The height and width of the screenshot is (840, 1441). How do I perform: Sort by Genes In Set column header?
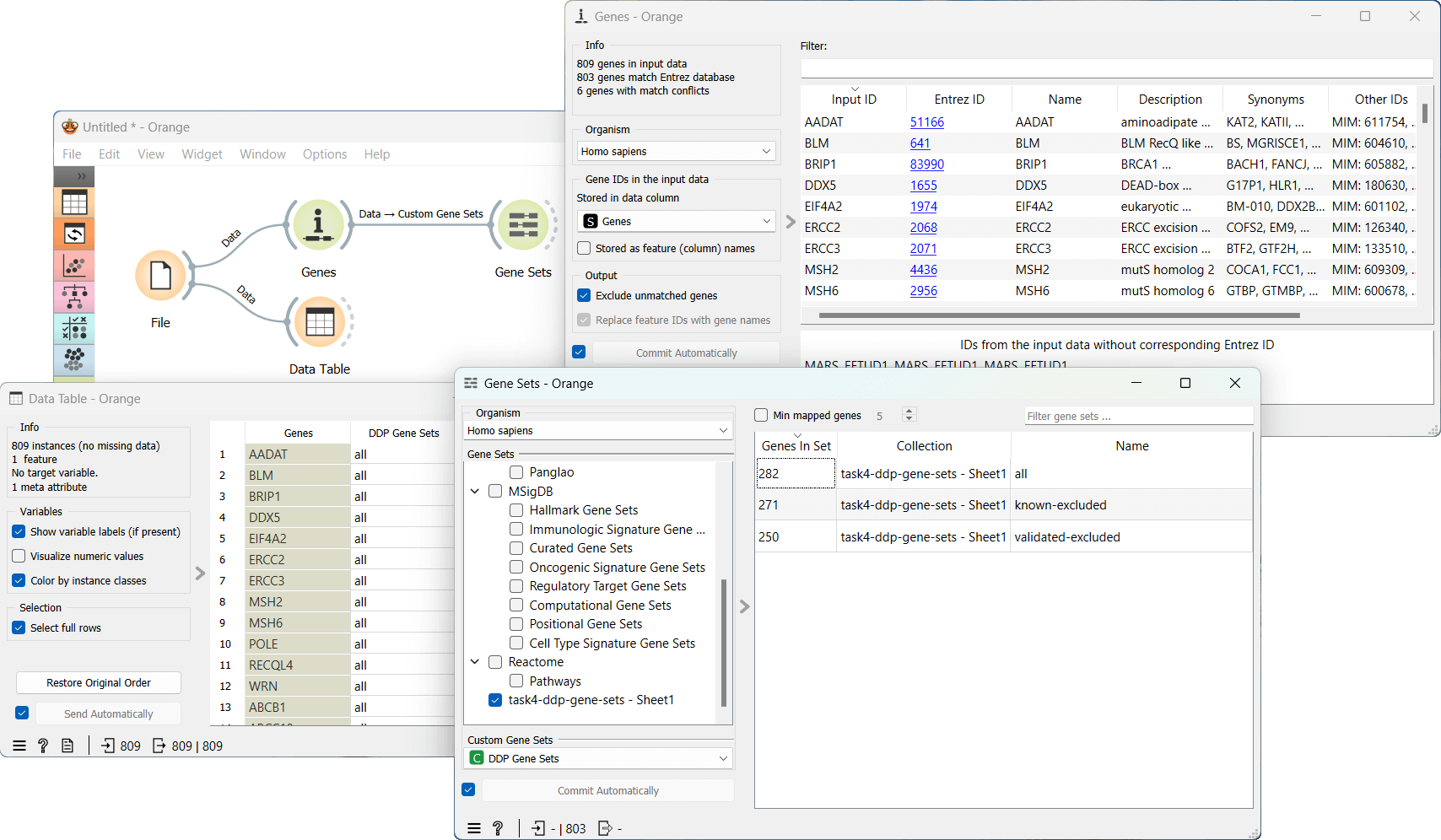pos(796,445)
